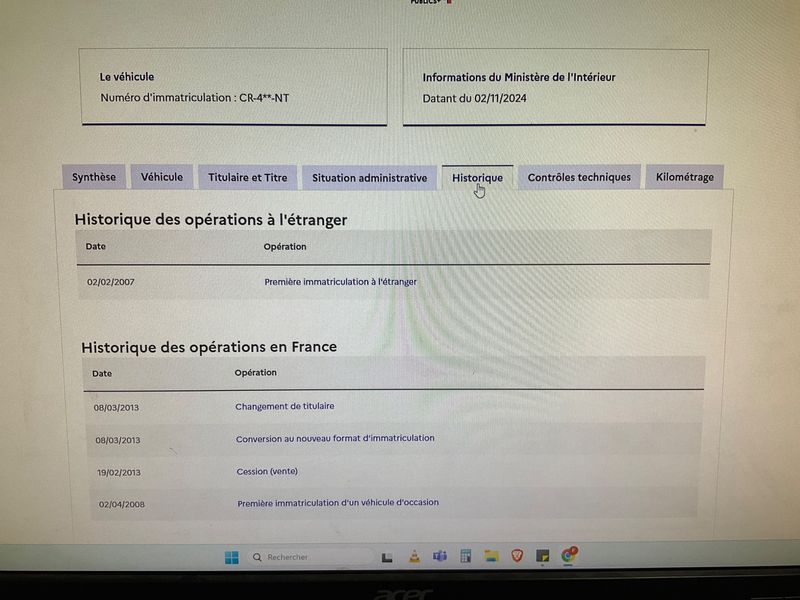Click the Rechercher taskbar search box
Image resolution: width=800 pixels, height=600 pixels.
click(310, 557)
